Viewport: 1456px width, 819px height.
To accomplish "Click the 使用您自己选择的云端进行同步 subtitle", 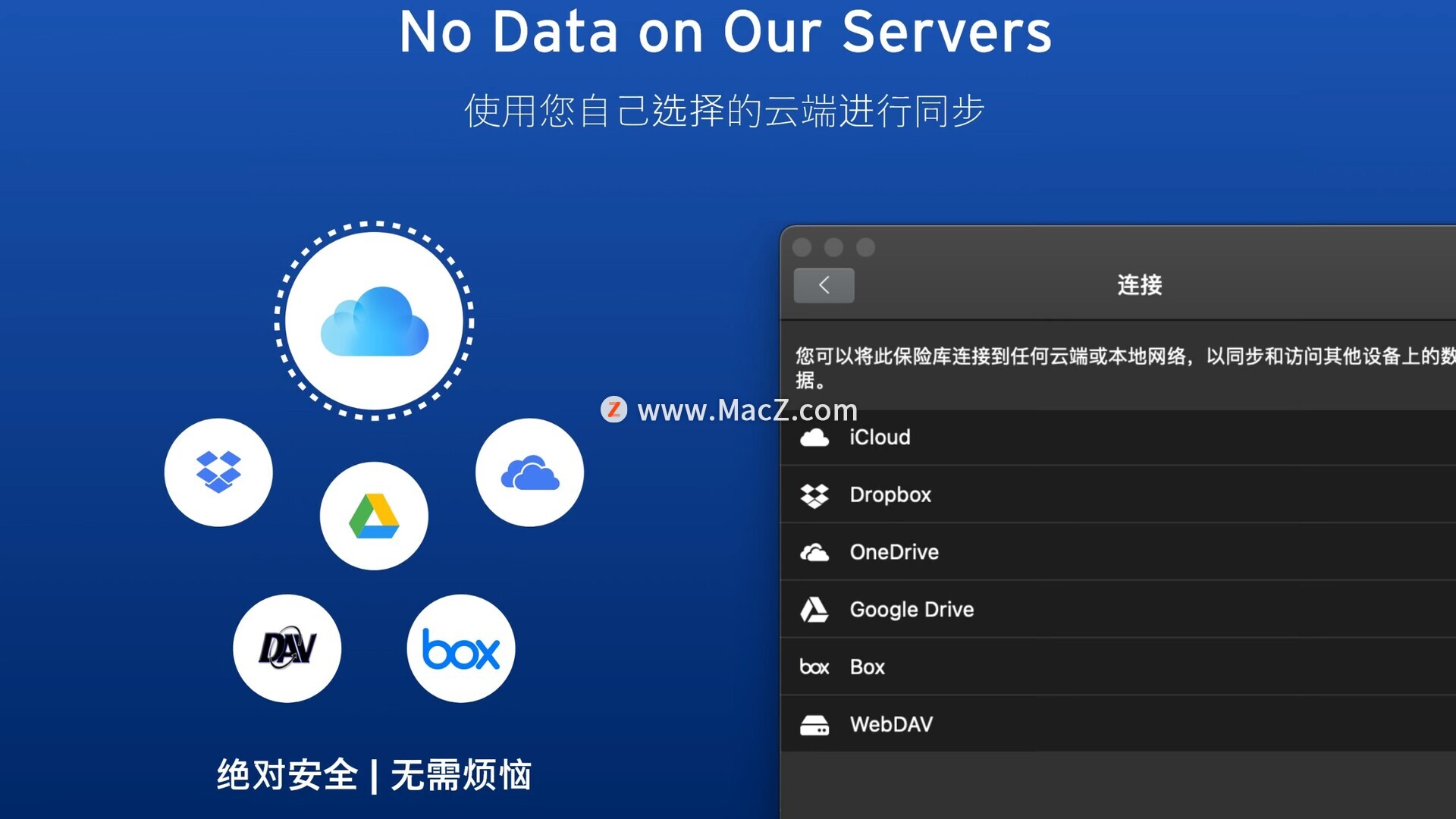I will [724, 111].
